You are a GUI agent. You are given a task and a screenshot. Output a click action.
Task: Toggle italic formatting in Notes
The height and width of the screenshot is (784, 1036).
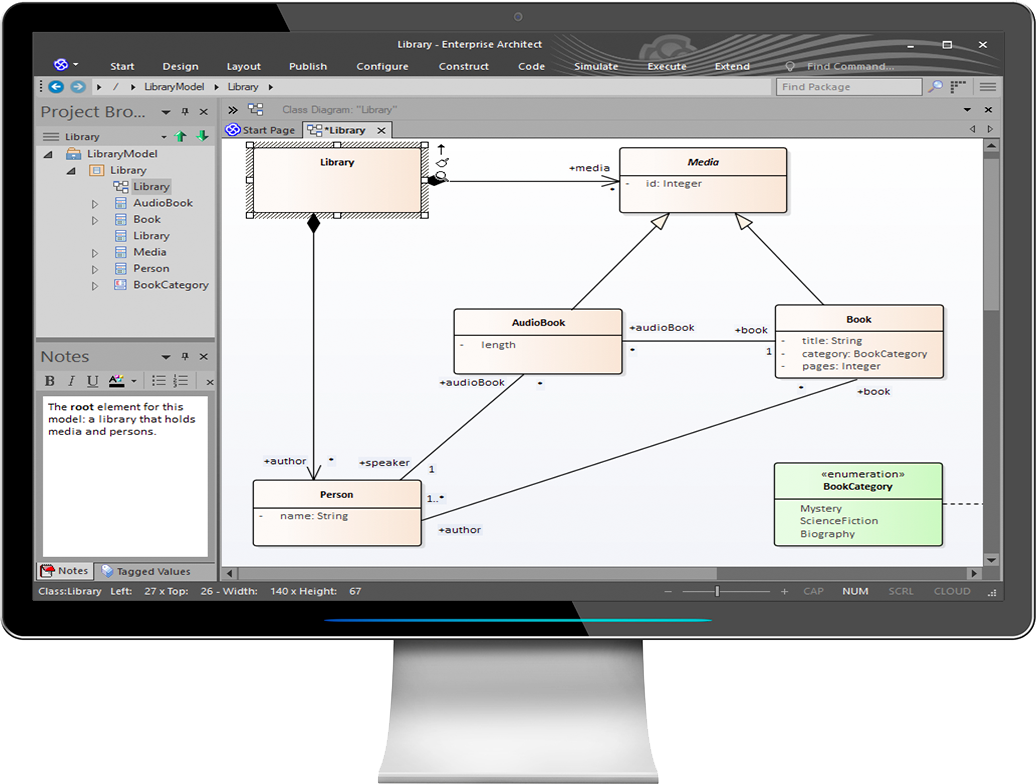[x=71, y=381]
